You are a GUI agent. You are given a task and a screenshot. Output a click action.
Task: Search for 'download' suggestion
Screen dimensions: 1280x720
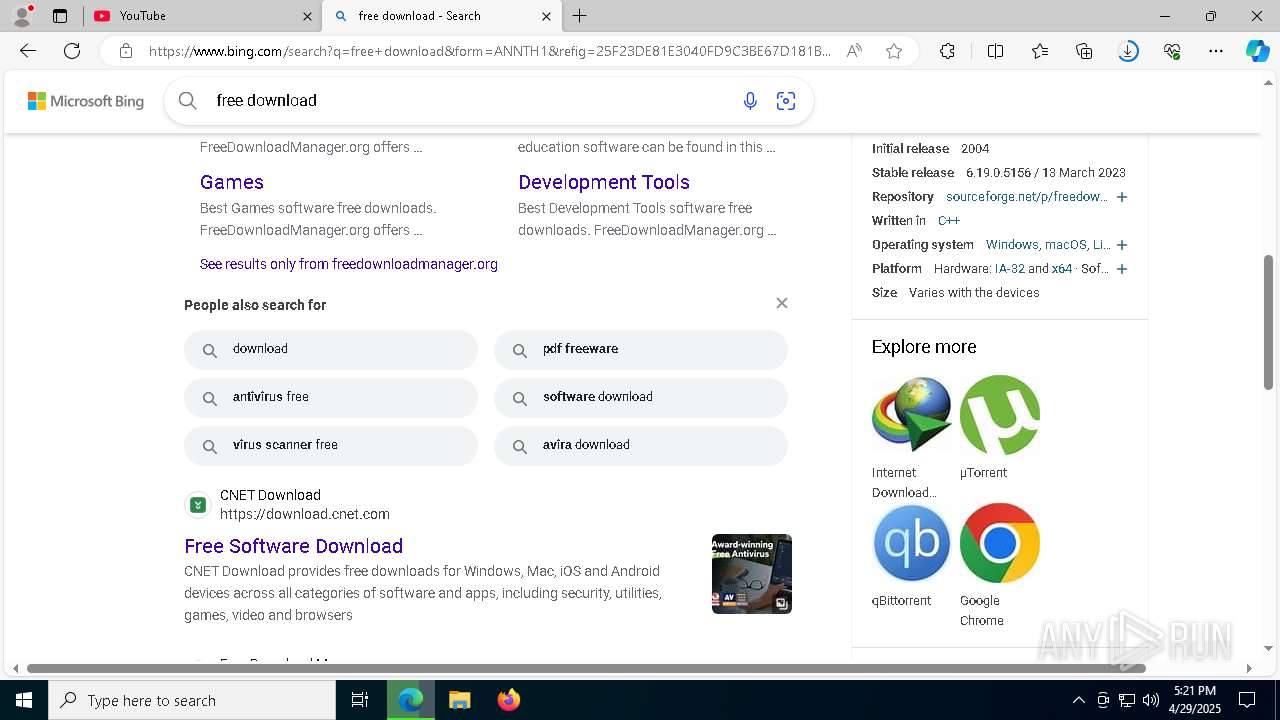point(331,350)
